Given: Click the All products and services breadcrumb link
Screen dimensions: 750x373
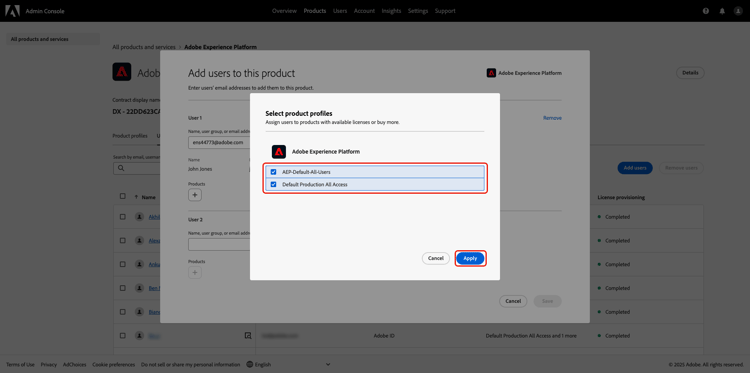Looking at the screenshot, I should [144, 47].
